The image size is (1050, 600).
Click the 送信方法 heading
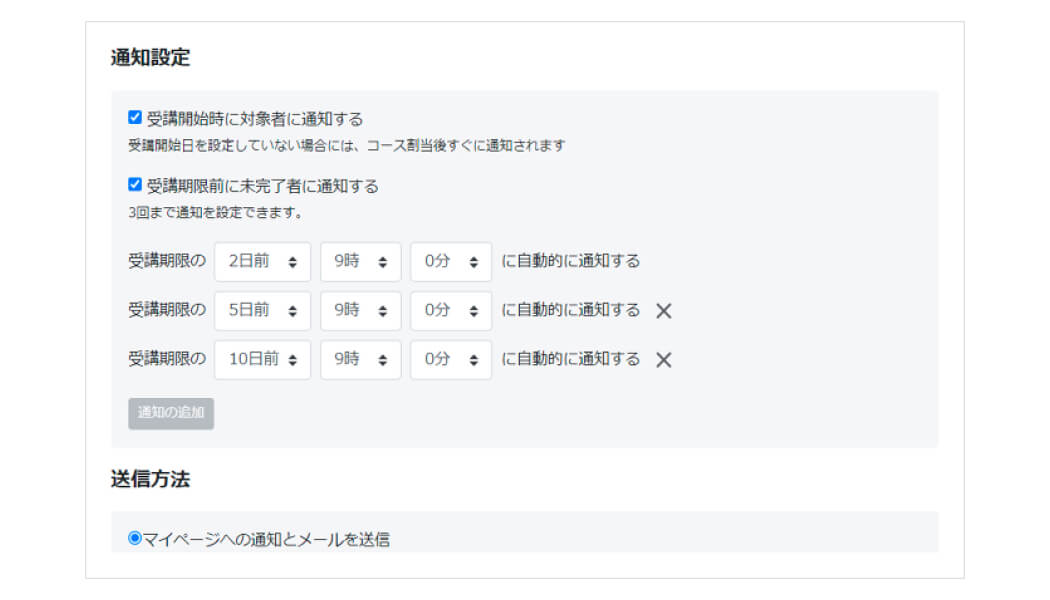coord(150,479)
